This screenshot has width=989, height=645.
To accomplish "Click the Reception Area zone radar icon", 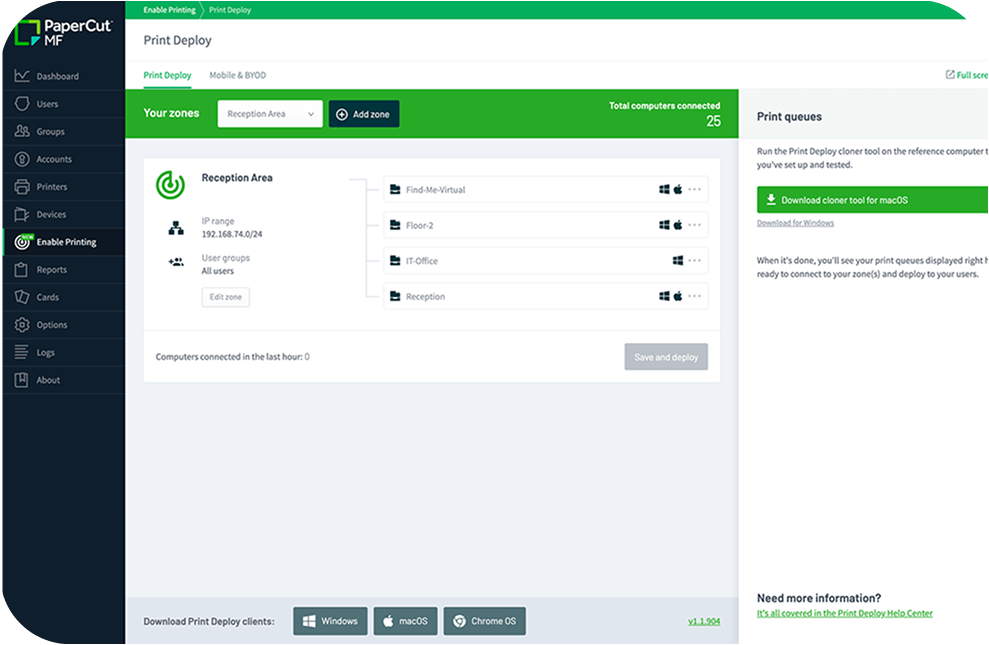I will click(170, 185).
